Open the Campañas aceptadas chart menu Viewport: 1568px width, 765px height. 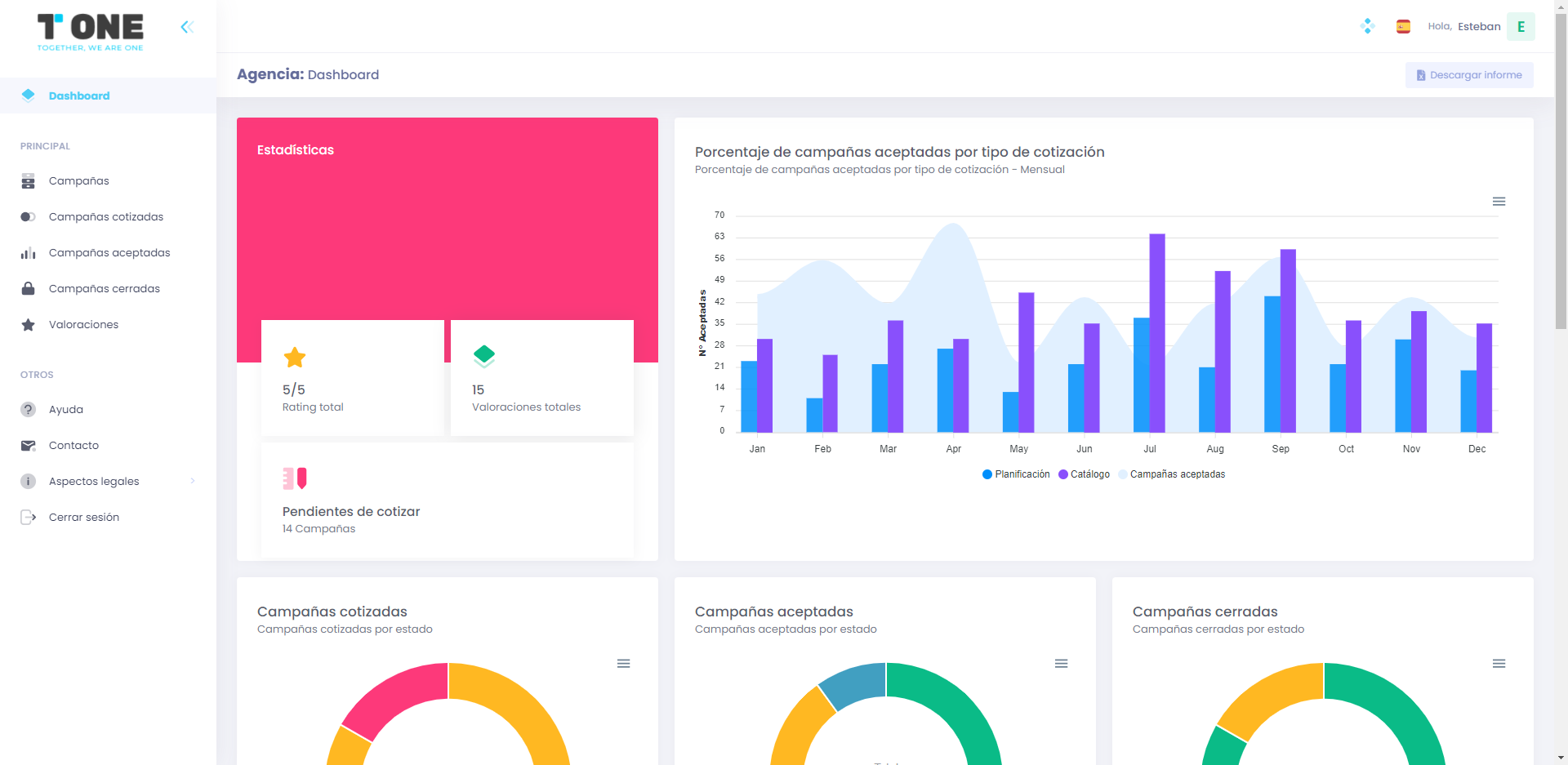(1061, 664)
